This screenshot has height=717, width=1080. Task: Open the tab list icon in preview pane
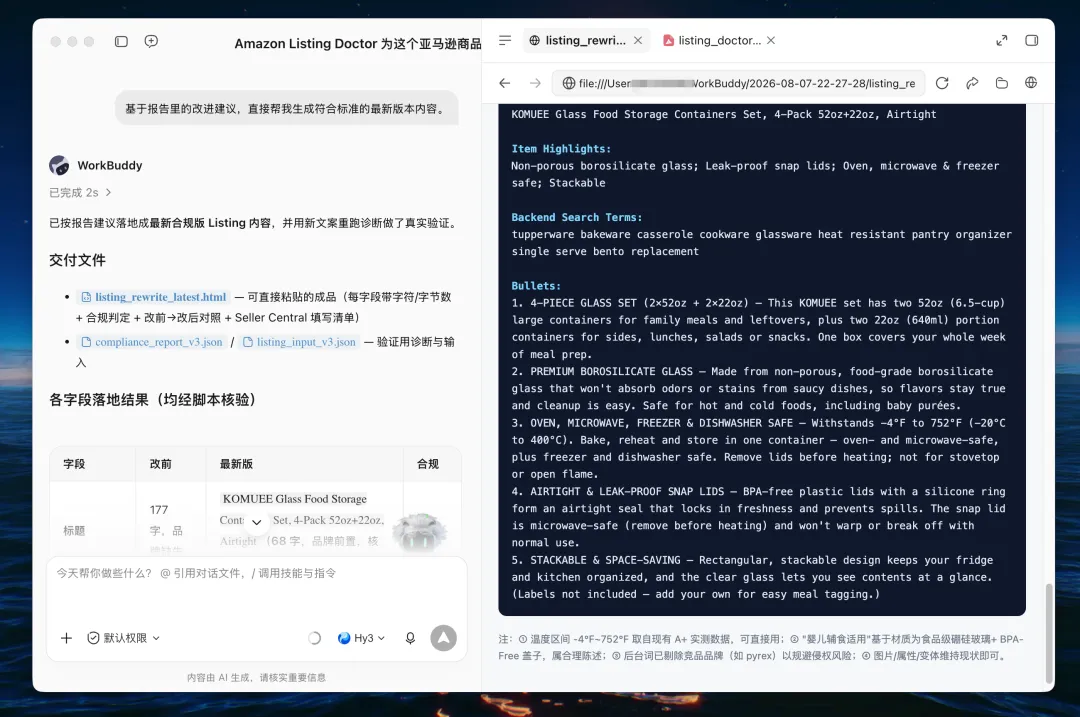tap(505, 41)
